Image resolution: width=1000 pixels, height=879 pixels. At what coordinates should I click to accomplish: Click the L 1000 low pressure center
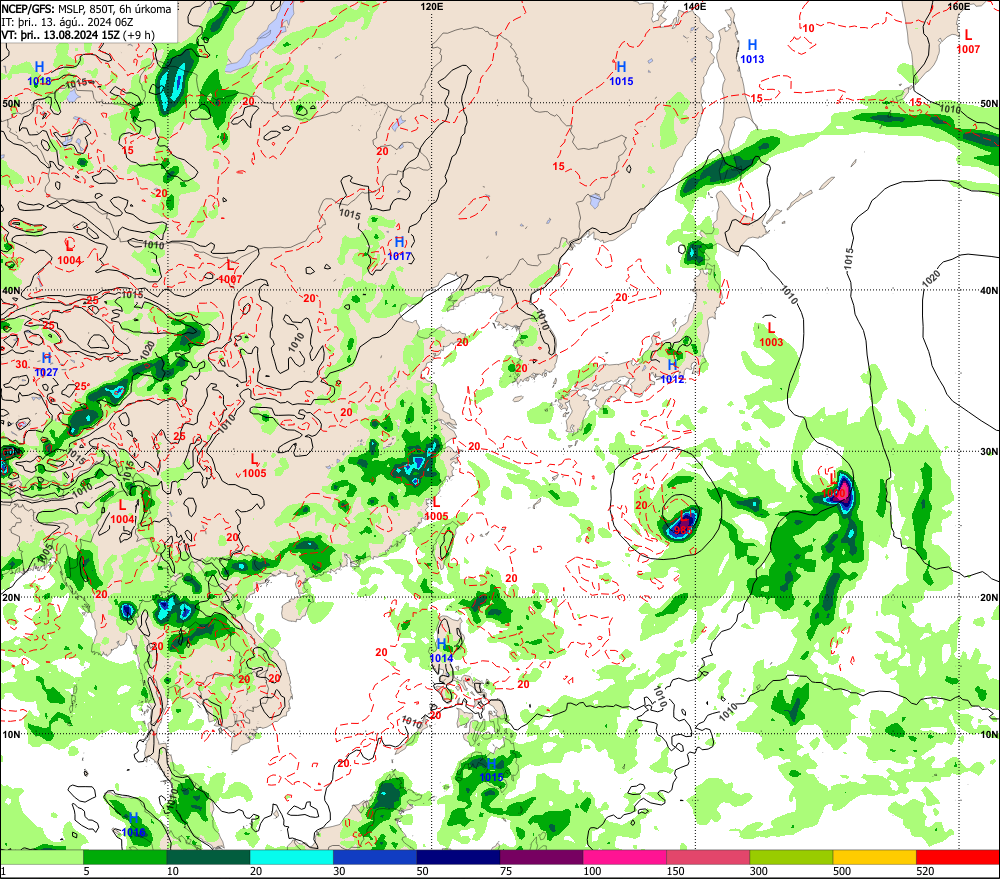(833, 486)
